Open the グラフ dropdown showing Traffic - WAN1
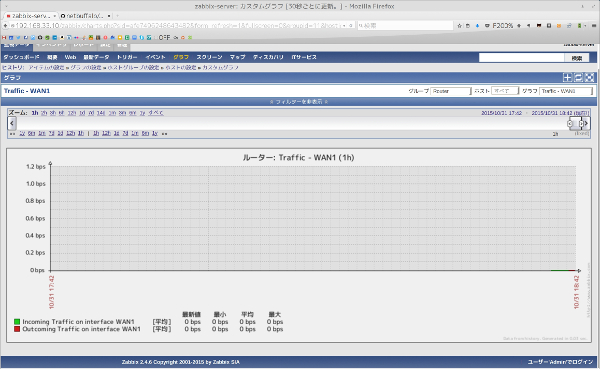 tap(566, 91)
